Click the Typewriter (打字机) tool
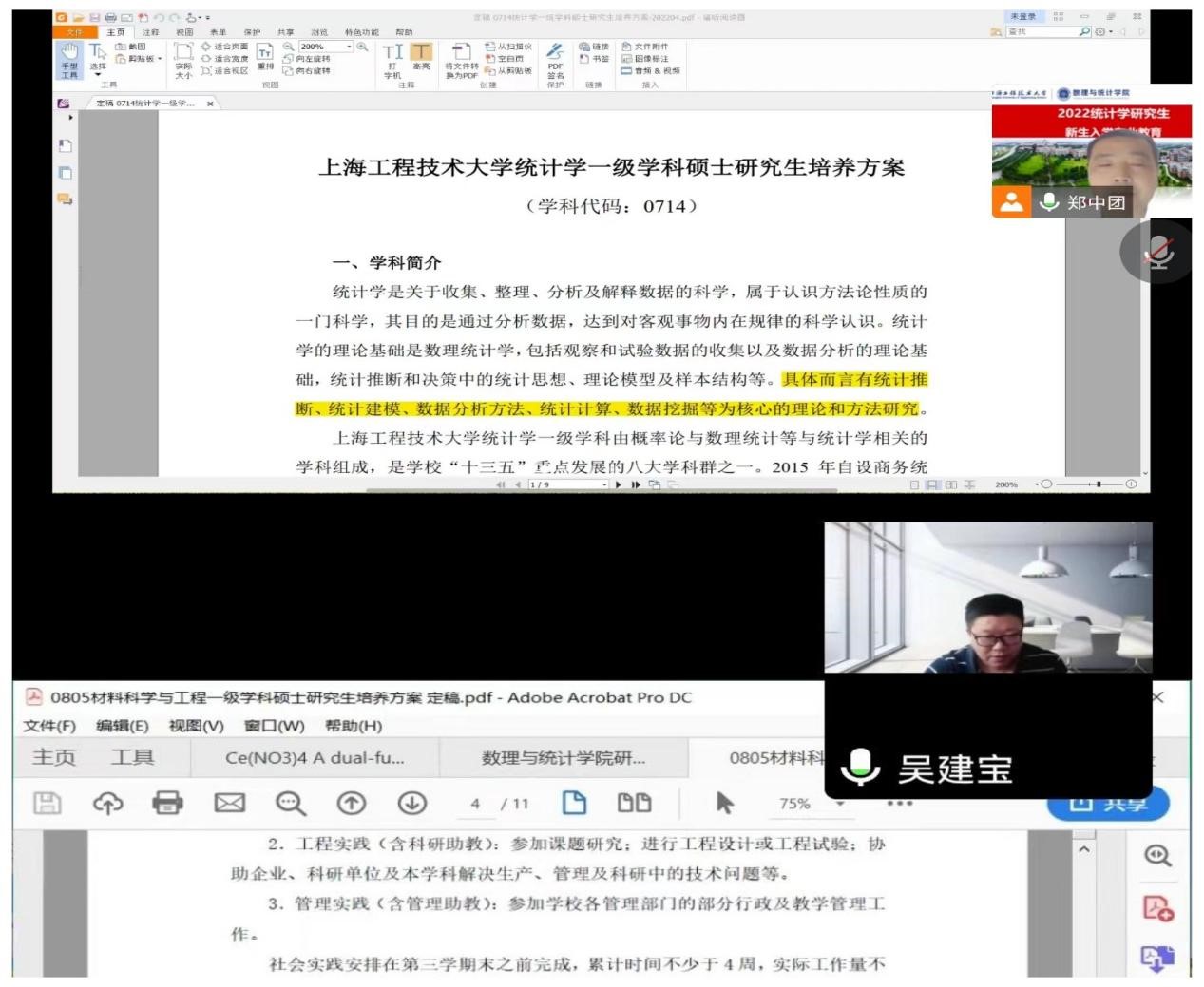Viewport: 1204px width, 987px height. pos(392,60)
